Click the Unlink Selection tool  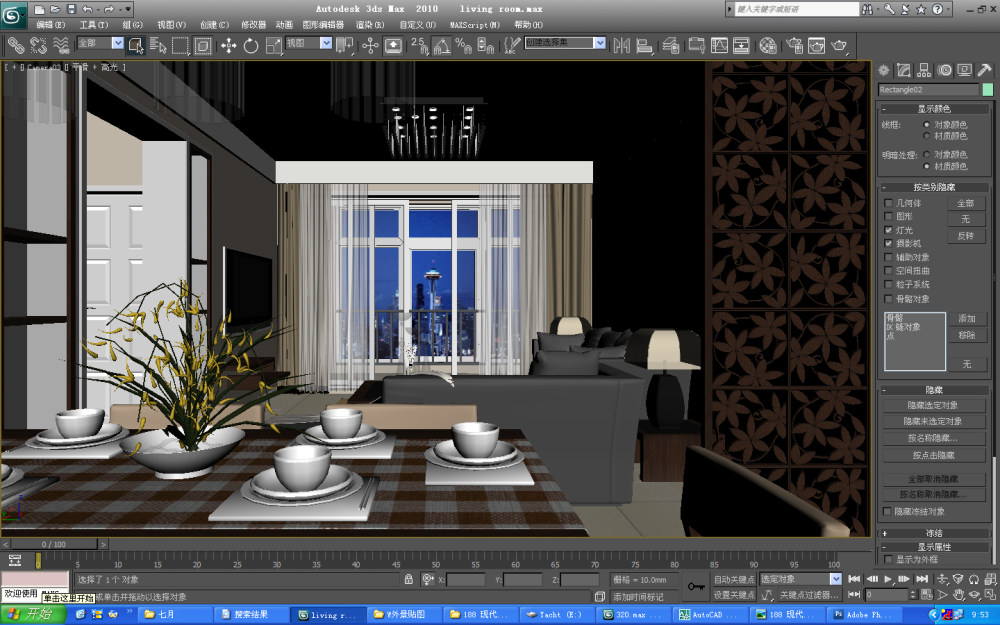tap(38, 45)
